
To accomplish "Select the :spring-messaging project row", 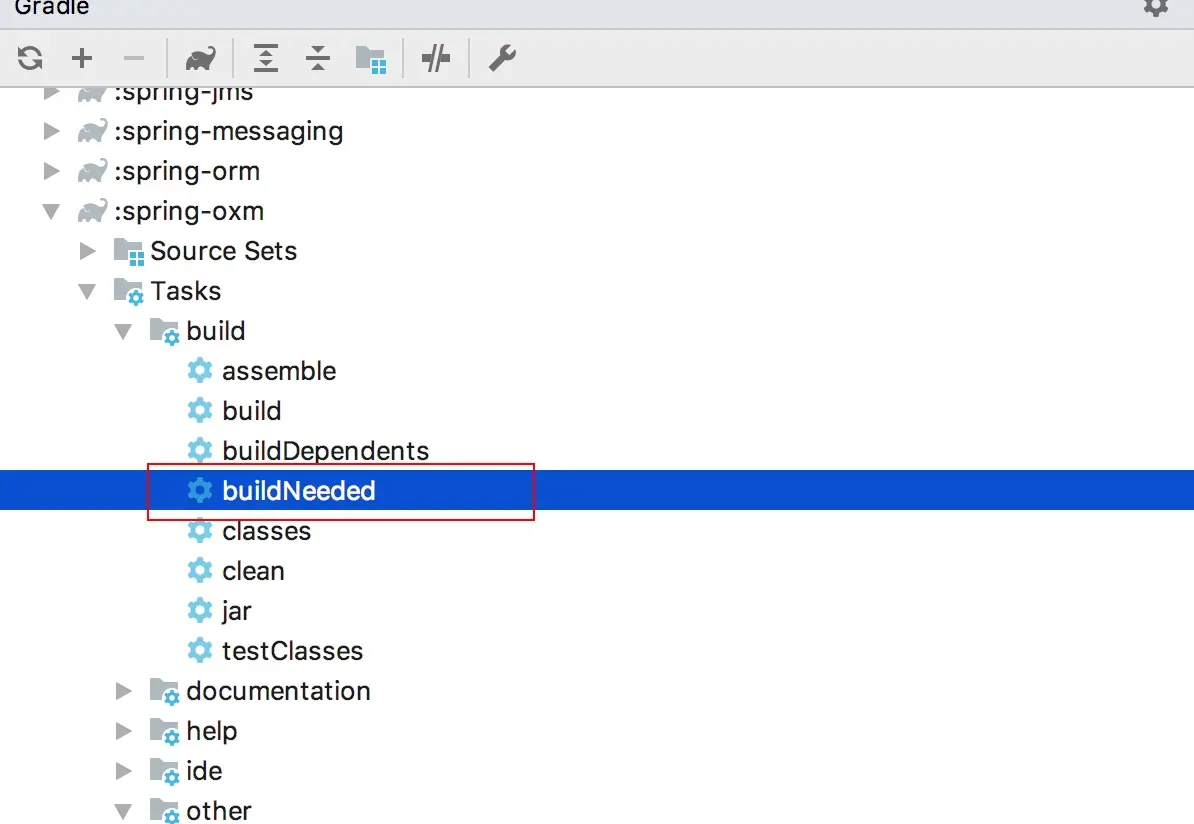I will (597, 131).
